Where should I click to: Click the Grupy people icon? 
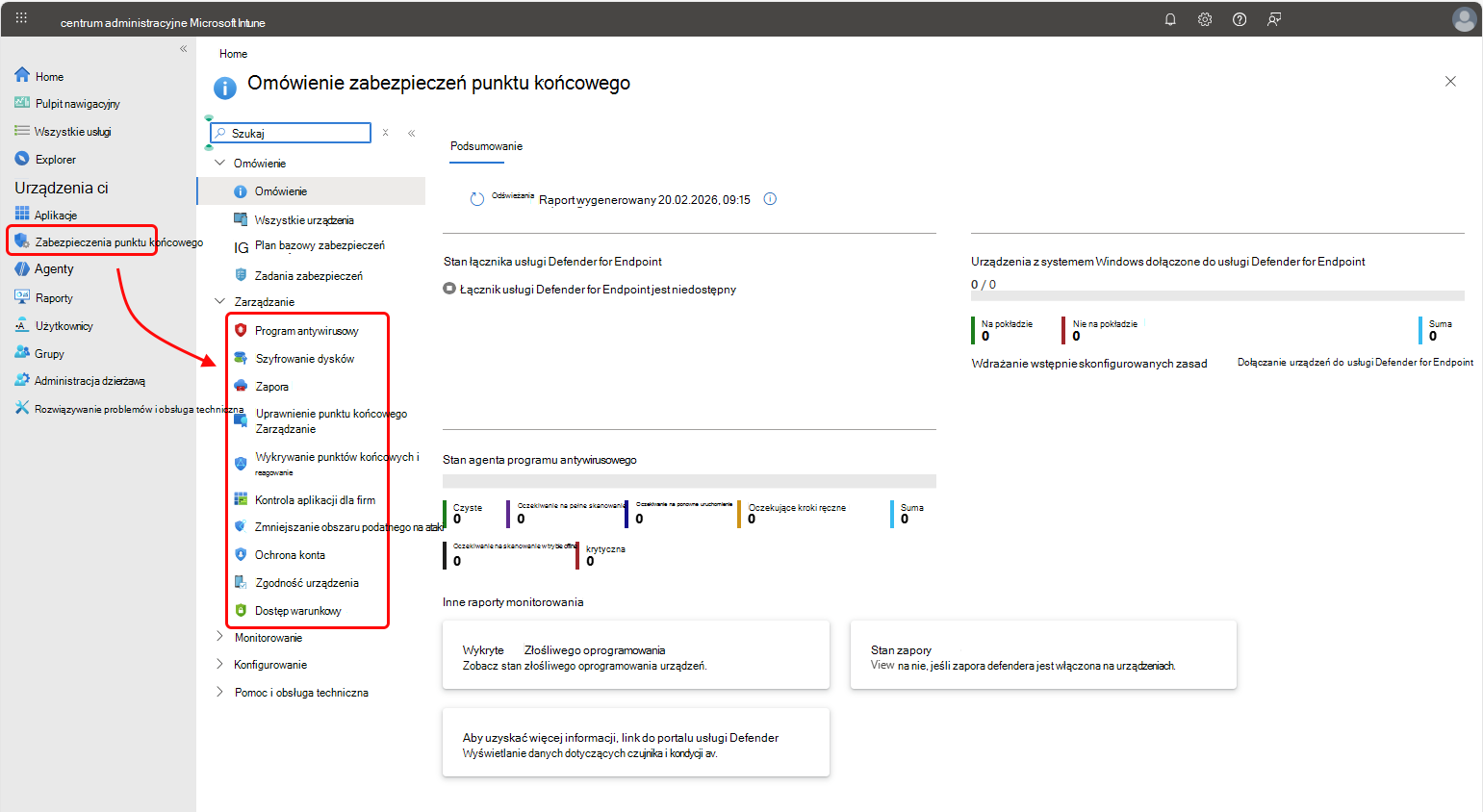pos(22,353)
